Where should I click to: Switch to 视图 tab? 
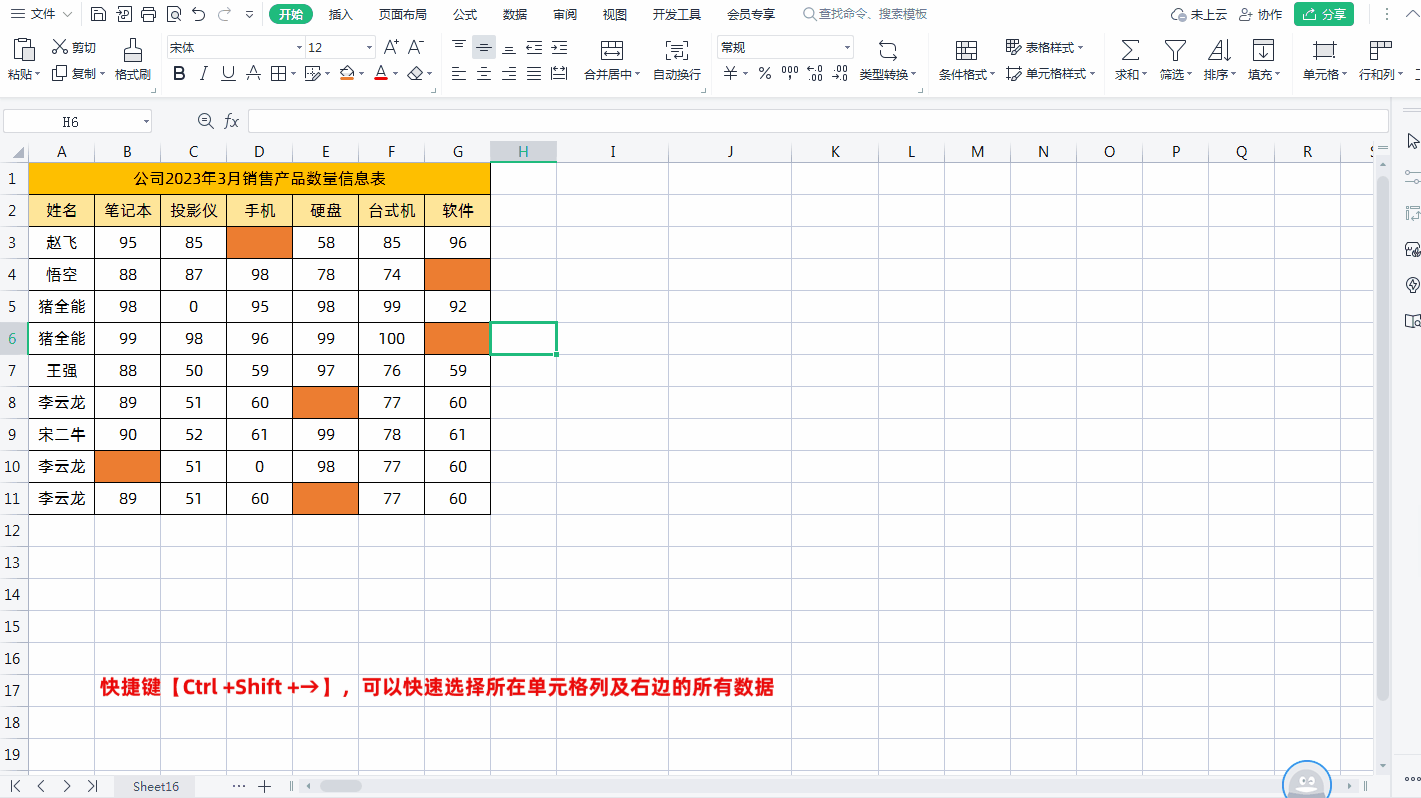pyautogui.click(x=615, y=14)
